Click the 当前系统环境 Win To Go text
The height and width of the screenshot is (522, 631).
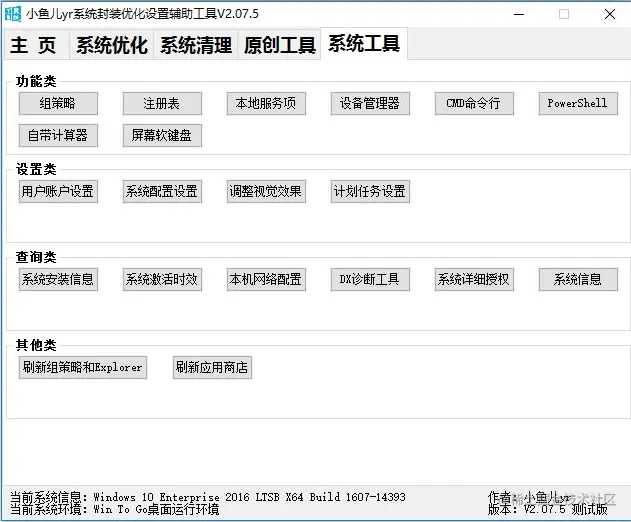coord(114,510)
